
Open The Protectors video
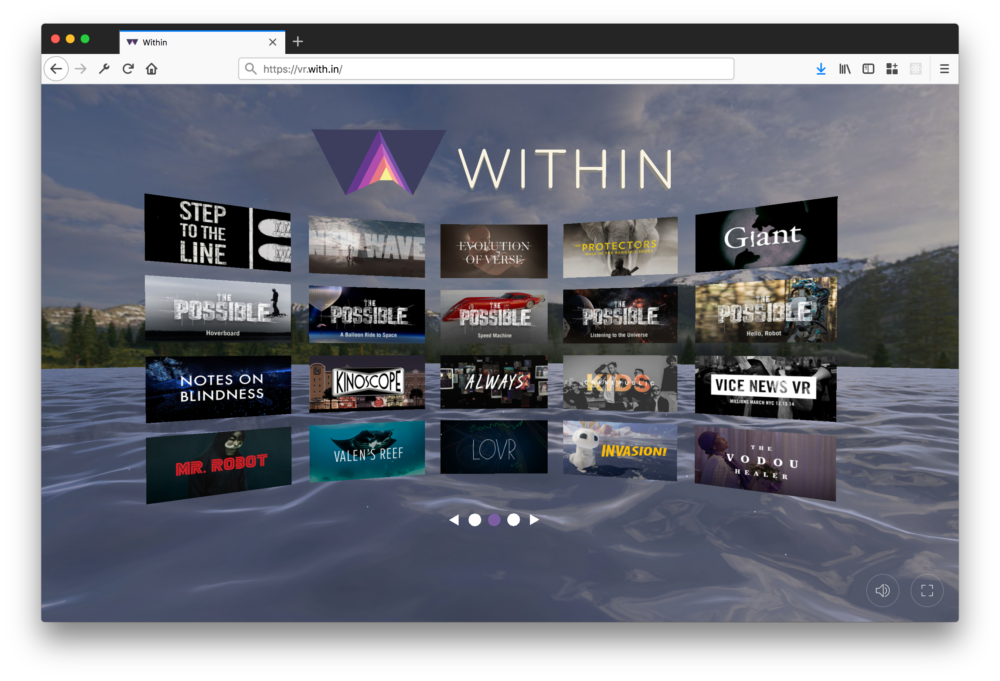tap(620, 247)
